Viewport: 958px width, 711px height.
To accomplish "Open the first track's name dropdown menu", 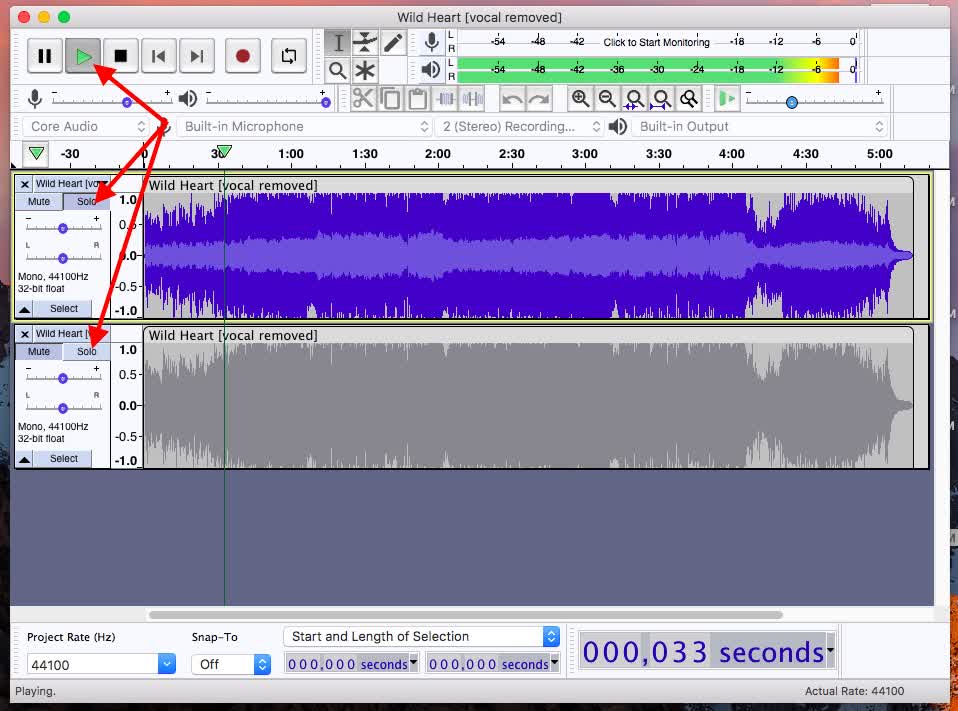I will click(71, 184).
